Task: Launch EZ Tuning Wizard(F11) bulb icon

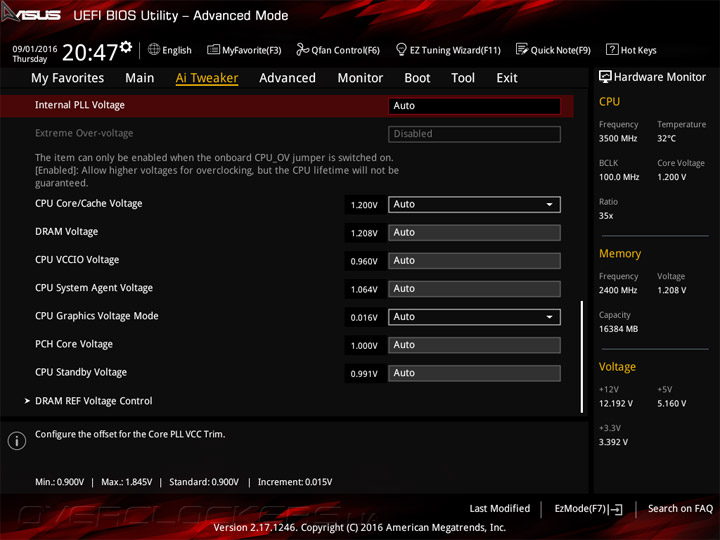Action: tap(401, 49)
